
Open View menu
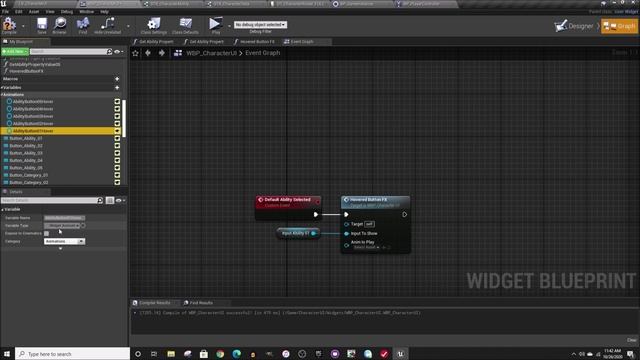click(x=50, y=12)
